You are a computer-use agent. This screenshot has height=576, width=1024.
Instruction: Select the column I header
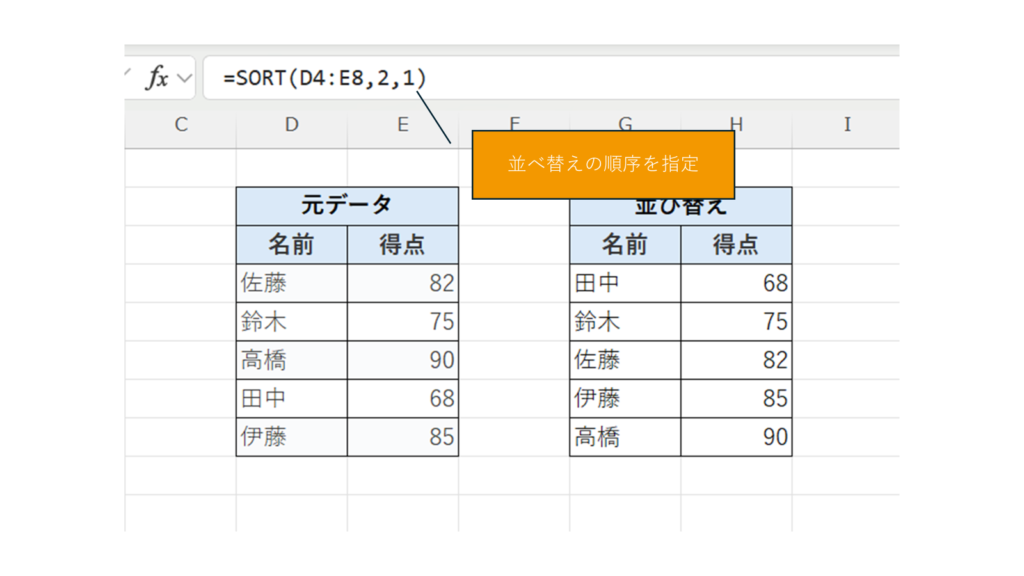pyautogui.click(x=847, y=125)
